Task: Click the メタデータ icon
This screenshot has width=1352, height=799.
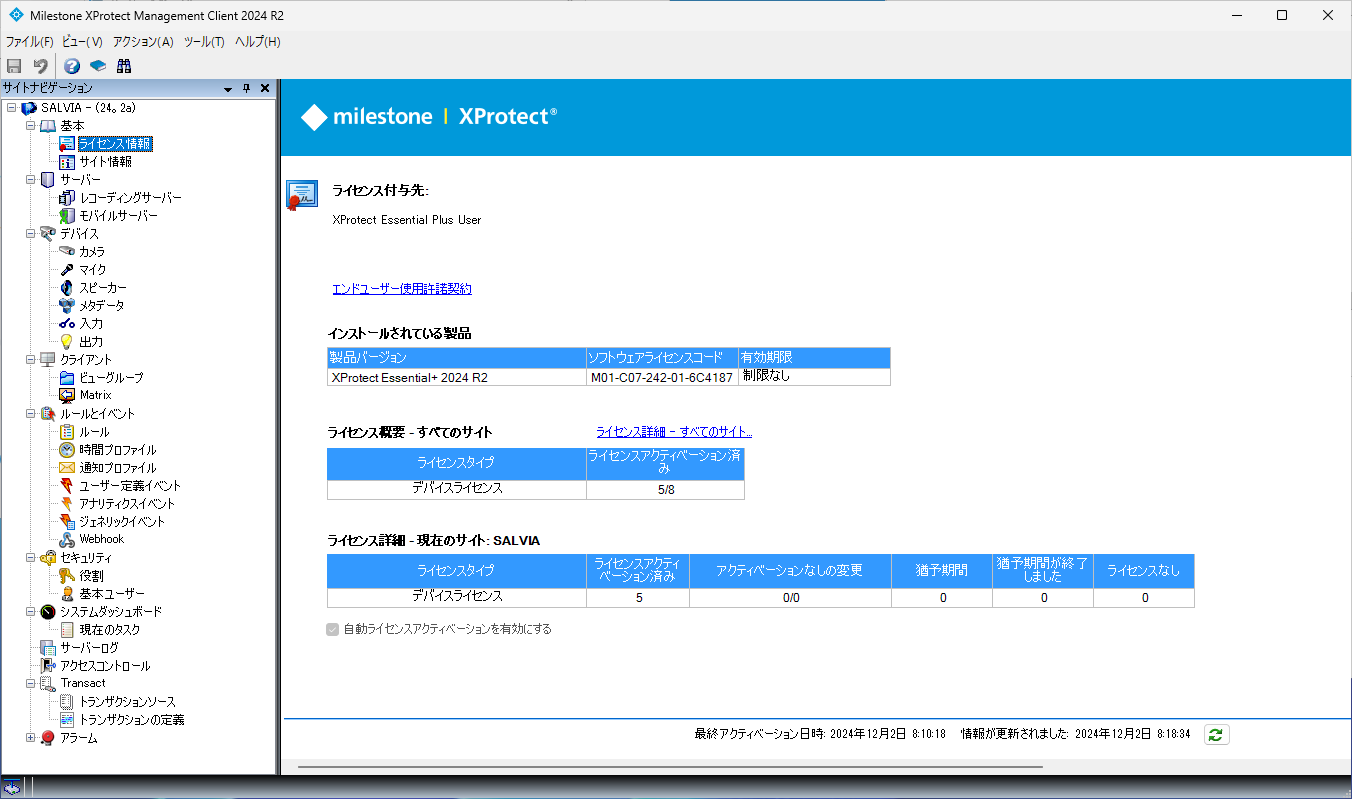Action: click(x=67, y=306)
